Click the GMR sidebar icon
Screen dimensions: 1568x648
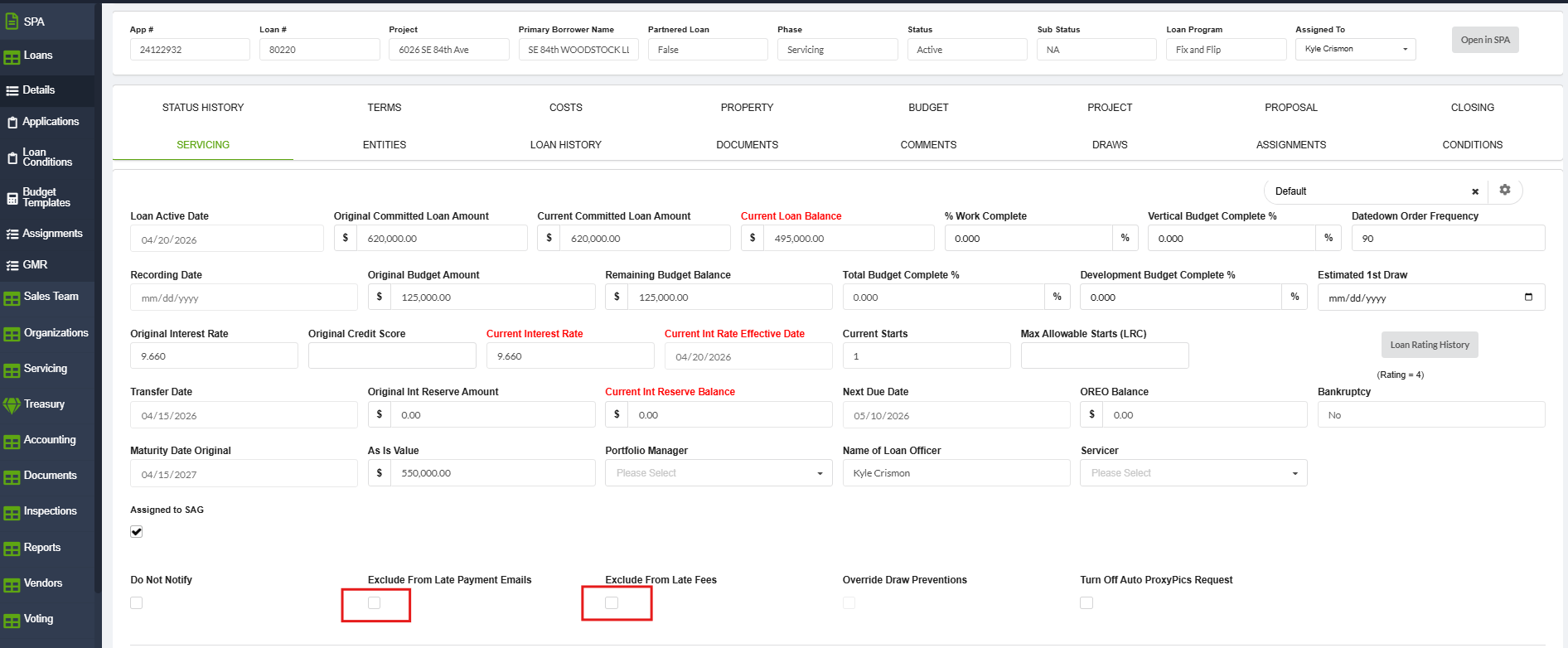(x=12, y=266)
